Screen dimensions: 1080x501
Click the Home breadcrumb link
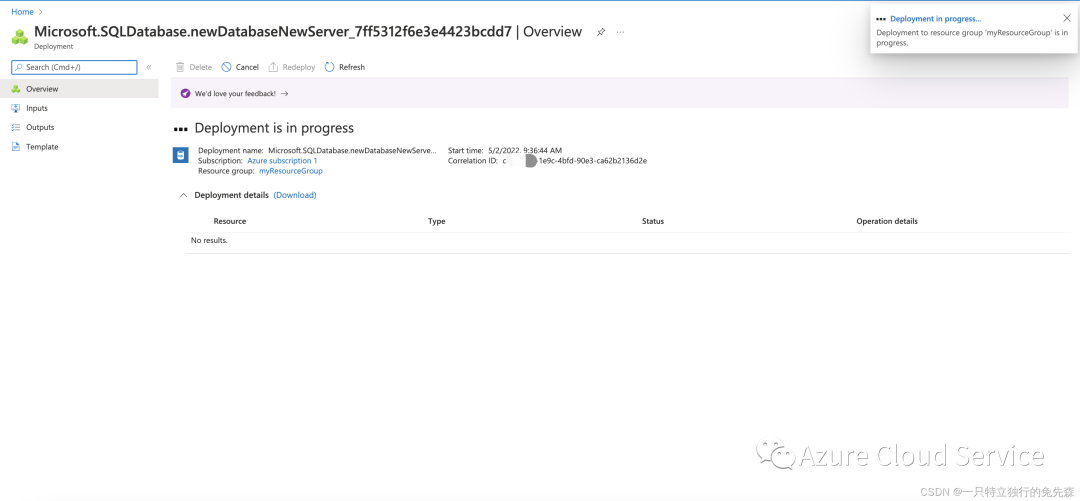[22, 12]
